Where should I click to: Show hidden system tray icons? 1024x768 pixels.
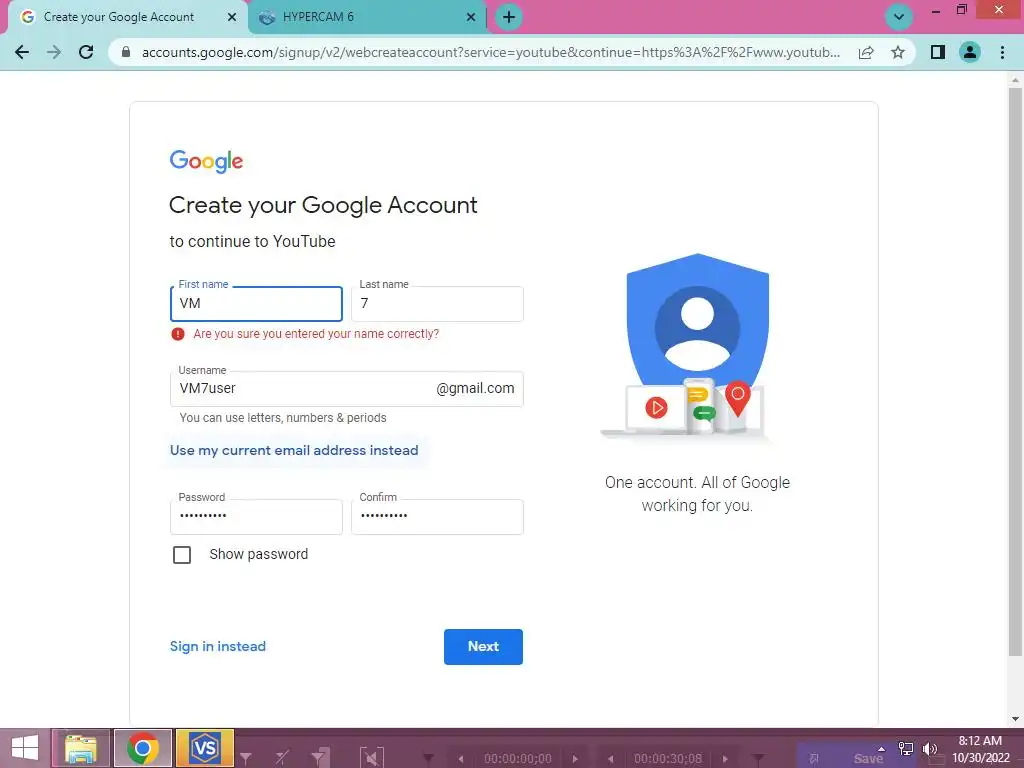click(x=882, y=748)
